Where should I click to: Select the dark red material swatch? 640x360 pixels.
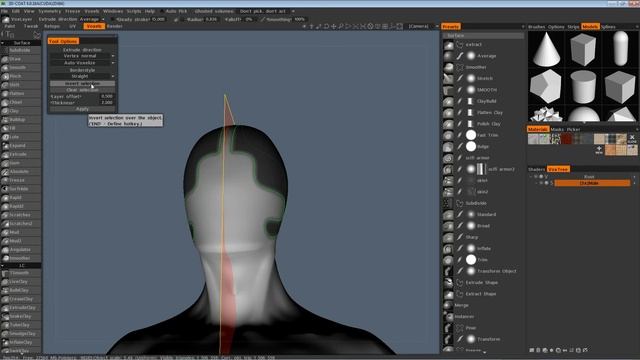click(566, 139)
